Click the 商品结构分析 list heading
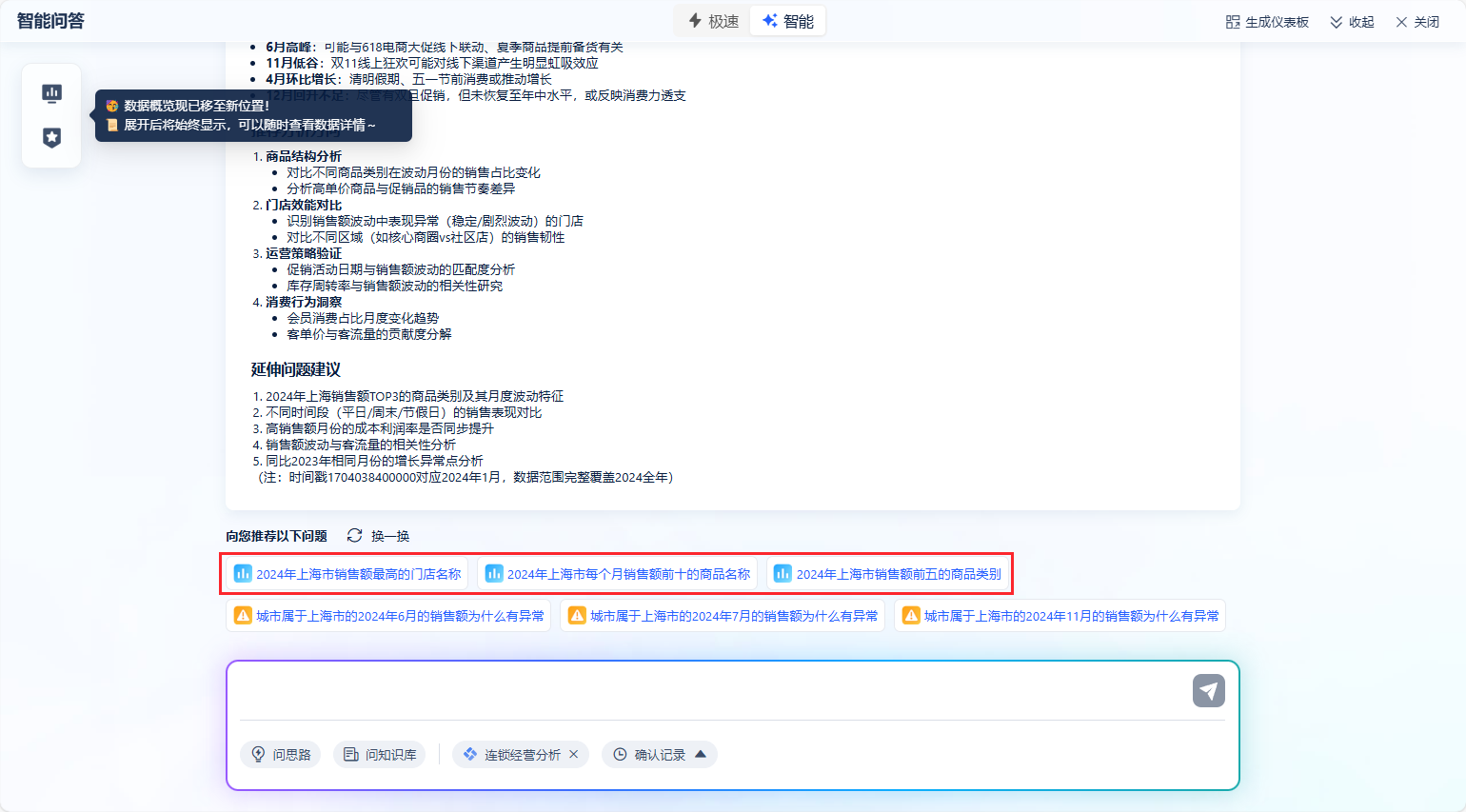 (304, 156)
